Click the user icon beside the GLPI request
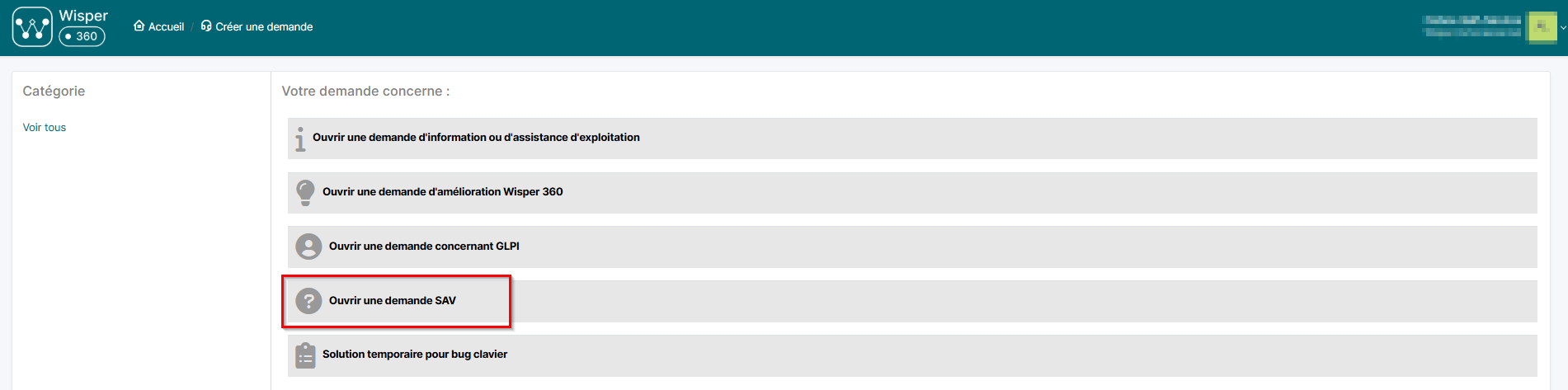 click(308, 247)
